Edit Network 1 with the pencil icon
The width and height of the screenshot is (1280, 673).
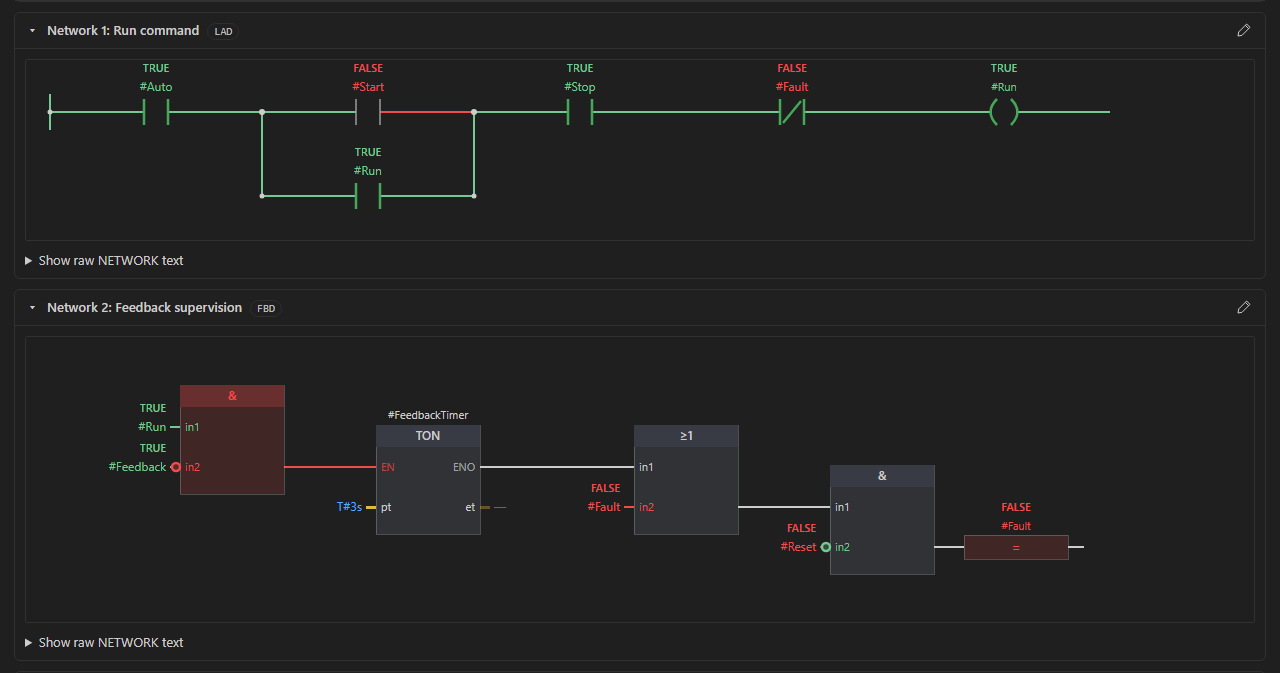pos(1243,30)
